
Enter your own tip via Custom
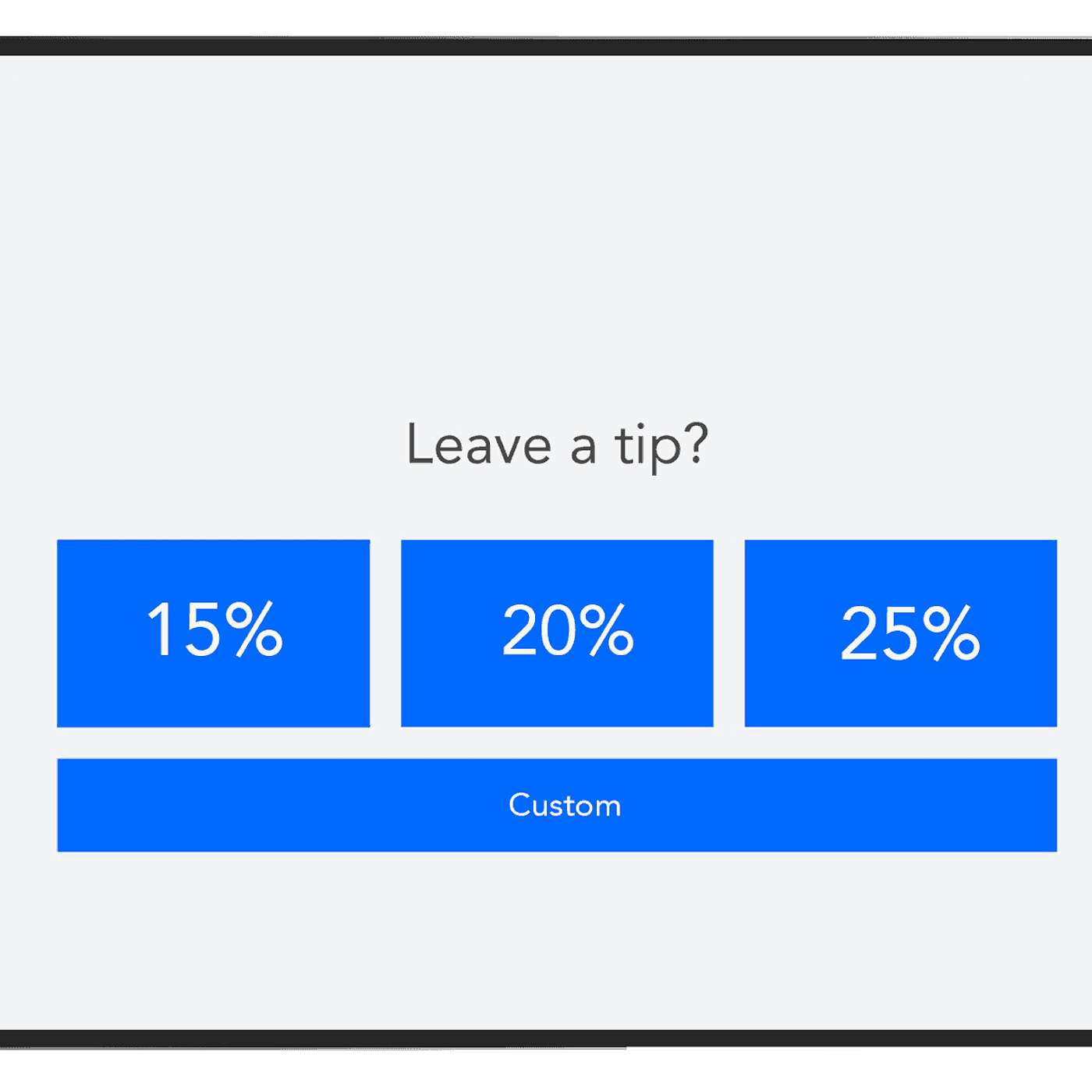(557, 804)
